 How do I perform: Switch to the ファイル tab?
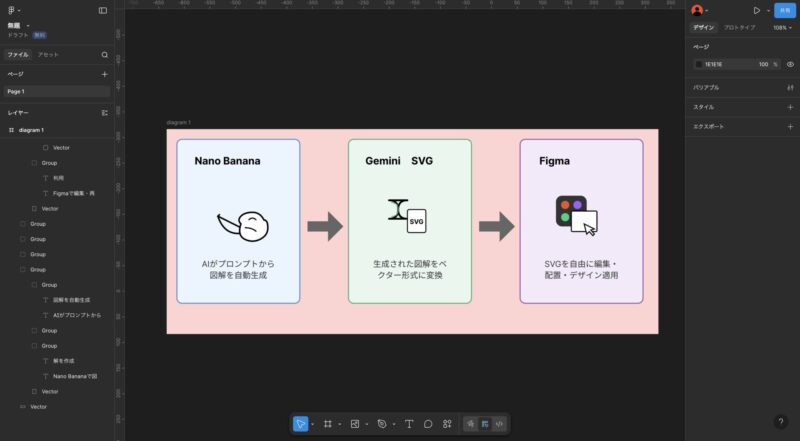pyautogui.click(x=18, y=55)
